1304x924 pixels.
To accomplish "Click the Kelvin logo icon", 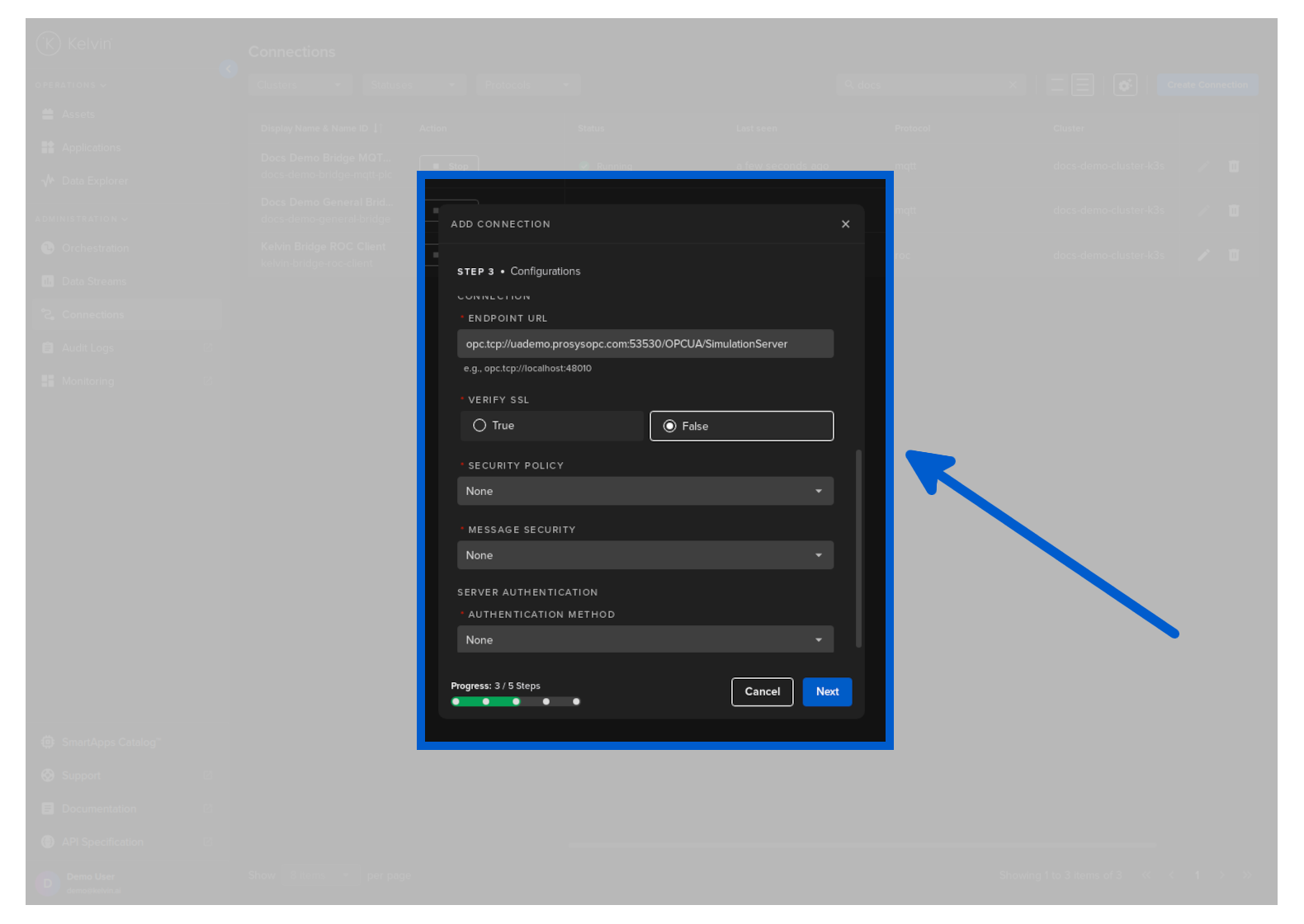I will (x=49, y=44).
